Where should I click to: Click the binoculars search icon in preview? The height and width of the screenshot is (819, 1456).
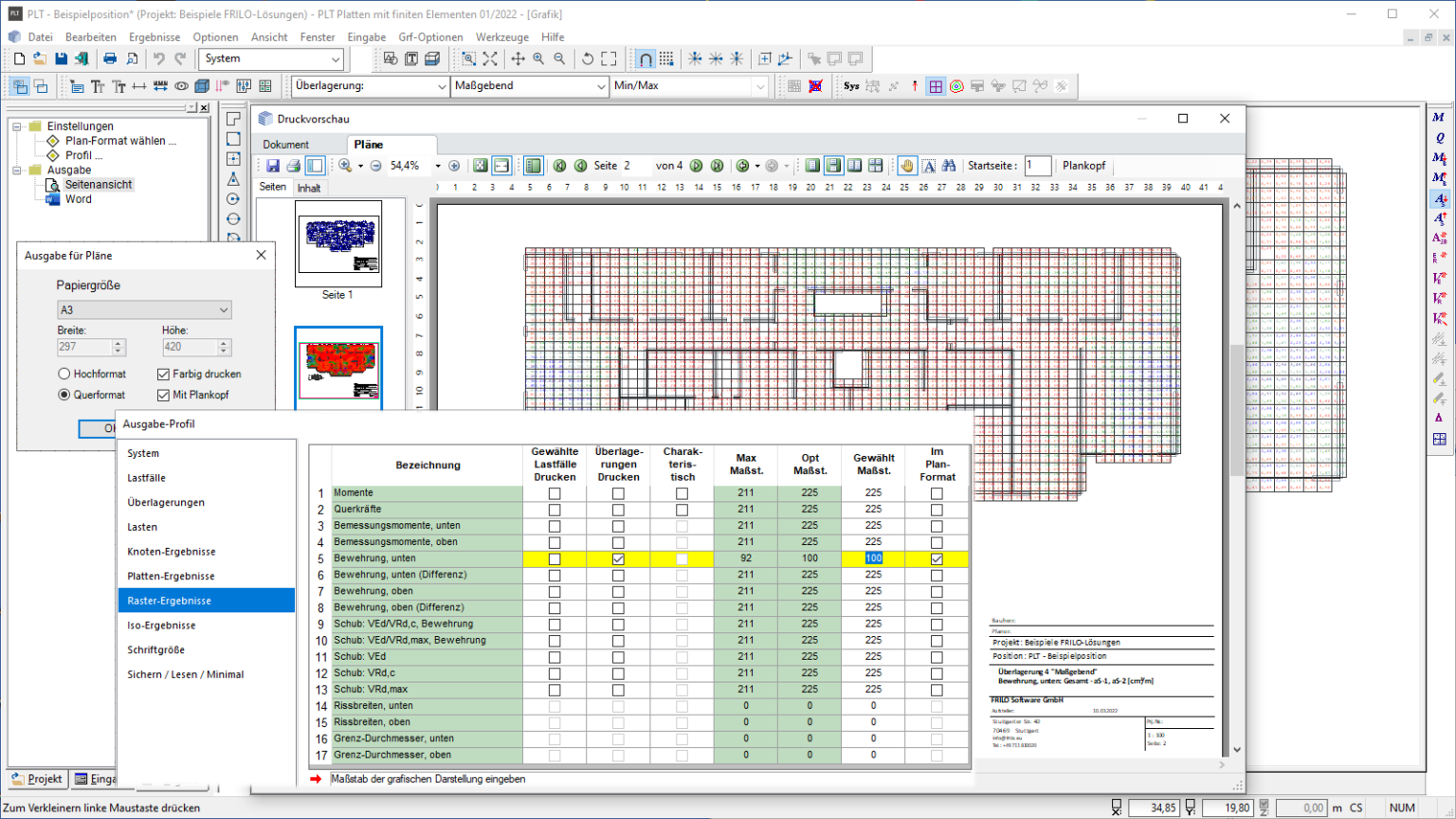point(949,166)
